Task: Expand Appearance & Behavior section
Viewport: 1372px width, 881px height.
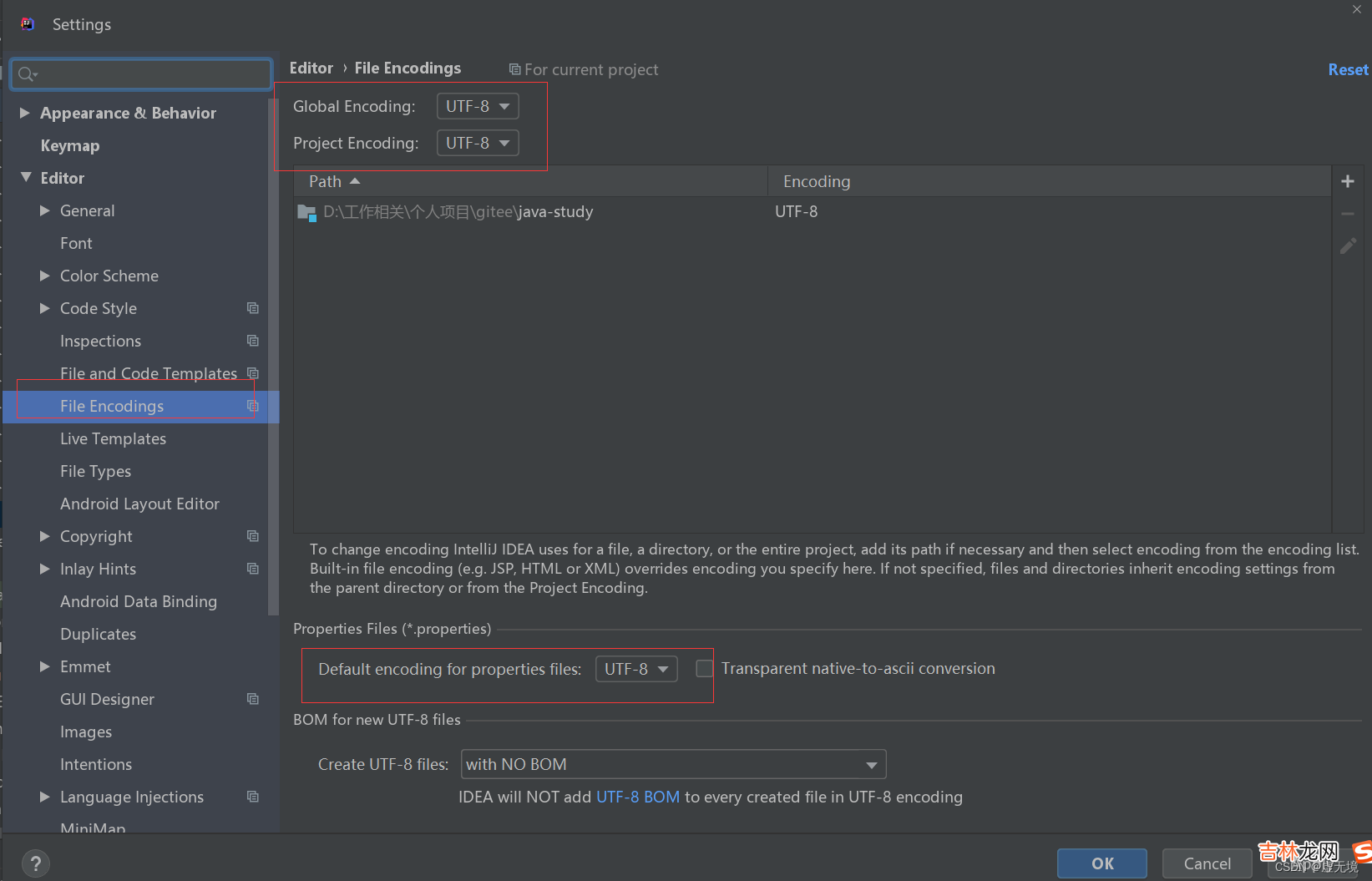Action: pos(25,113)
